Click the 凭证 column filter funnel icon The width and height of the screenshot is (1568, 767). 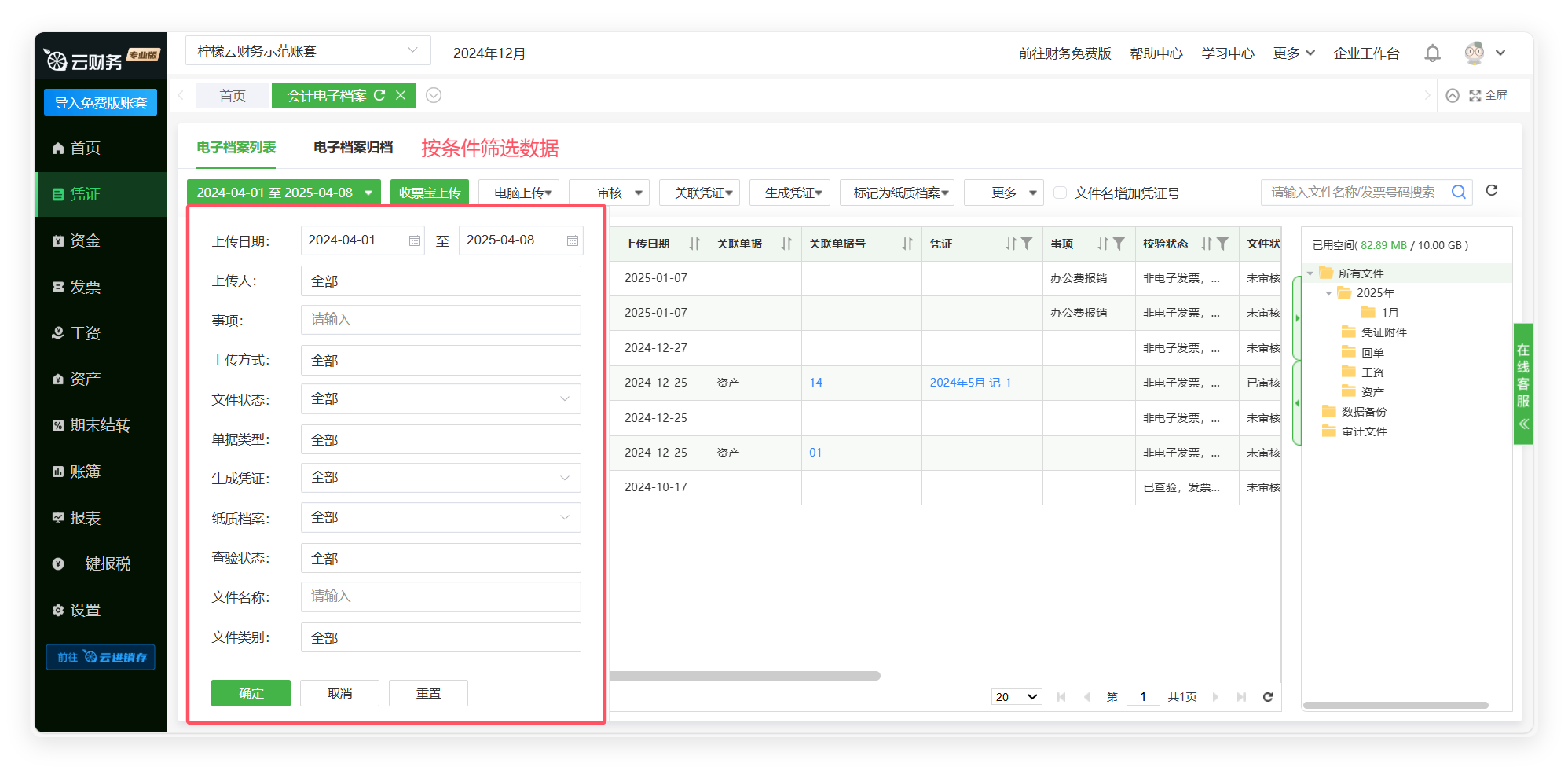click(x=1027, y=244)
